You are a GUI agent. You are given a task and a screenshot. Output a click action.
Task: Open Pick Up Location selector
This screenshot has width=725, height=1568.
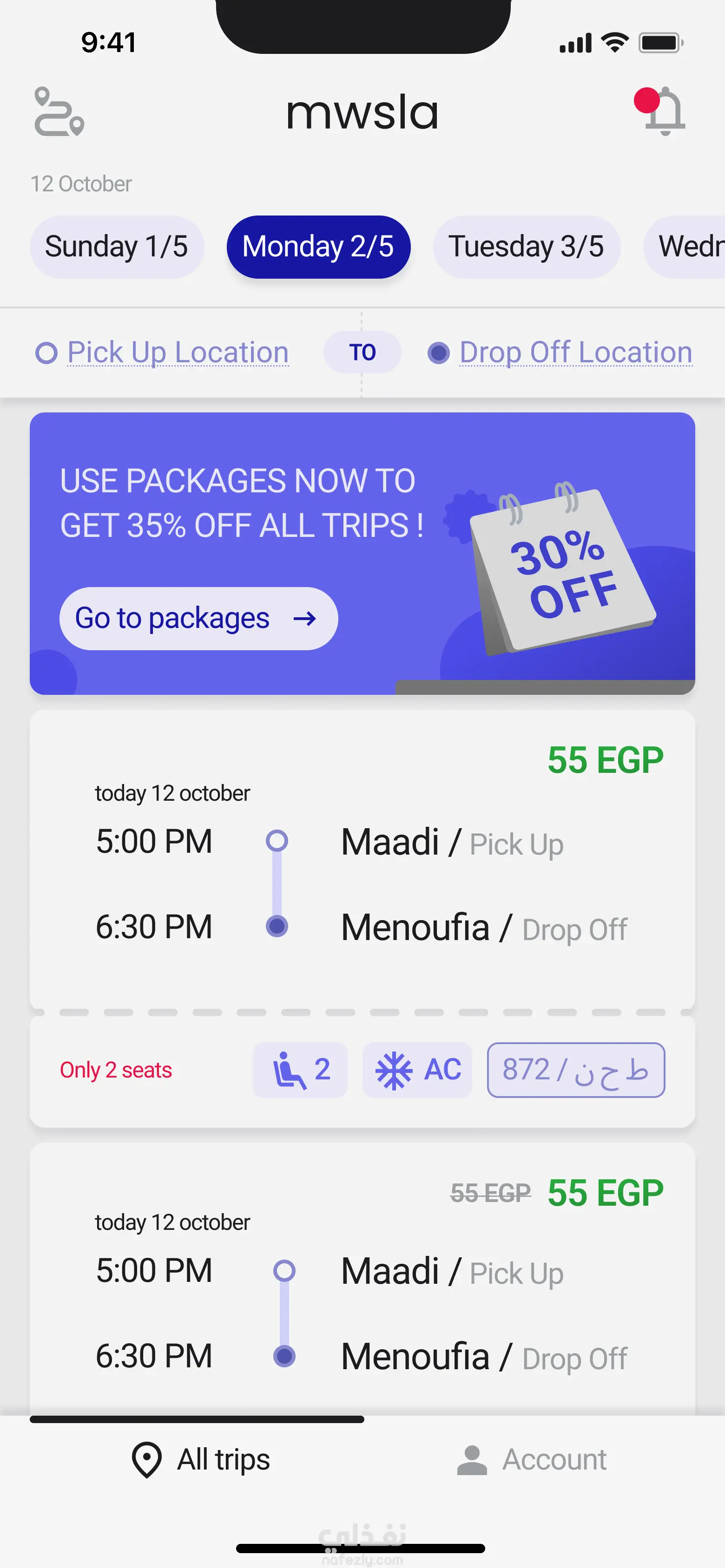[177, 353]
